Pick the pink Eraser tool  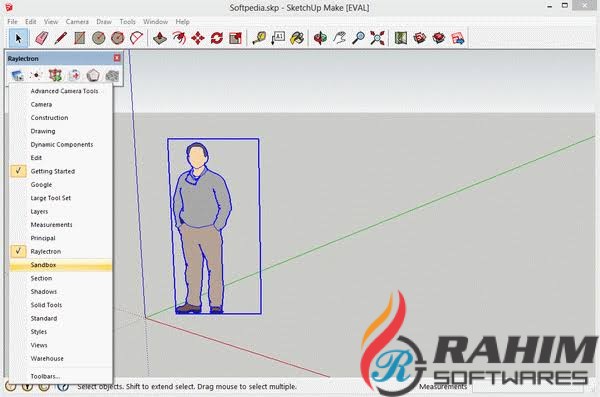tap(41, 38)
